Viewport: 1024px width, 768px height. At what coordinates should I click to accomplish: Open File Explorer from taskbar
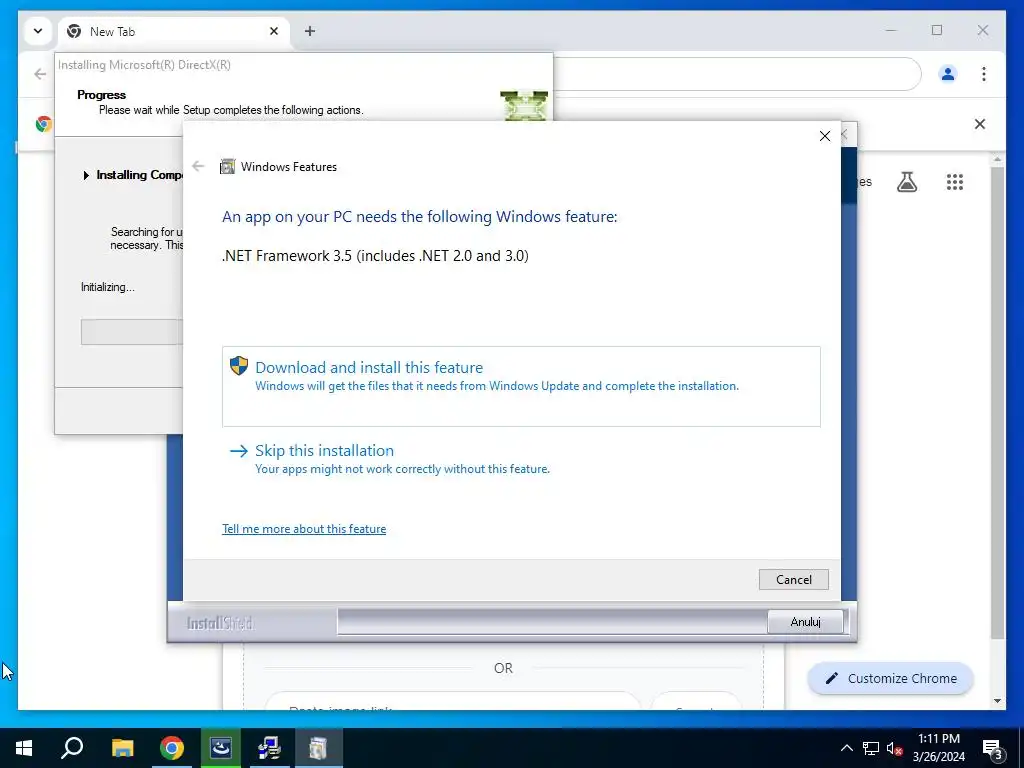pyautogui.click(x=122, y=748)
